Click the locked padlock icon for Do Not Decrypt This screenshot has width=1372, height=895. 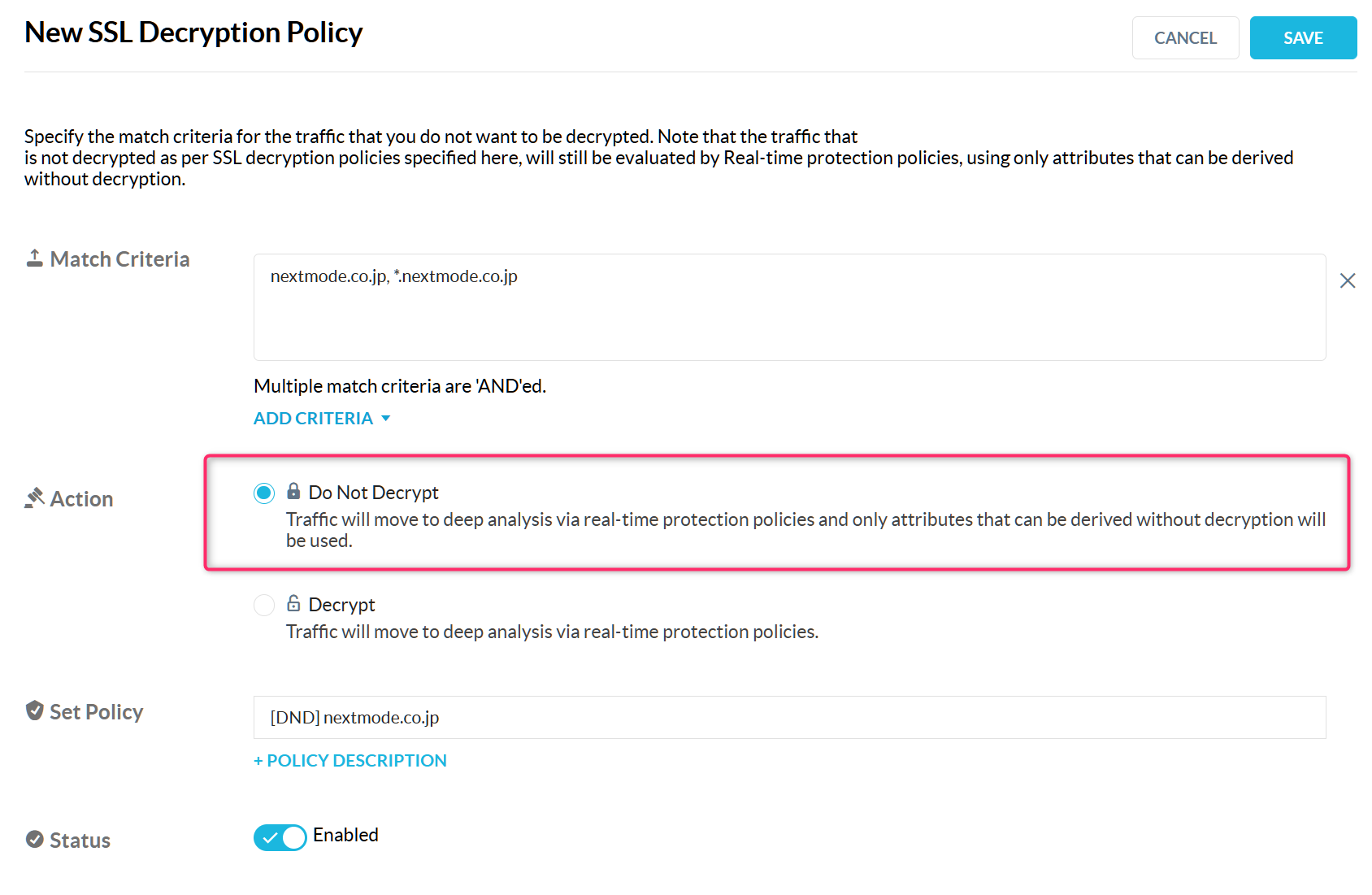(293, 491)
